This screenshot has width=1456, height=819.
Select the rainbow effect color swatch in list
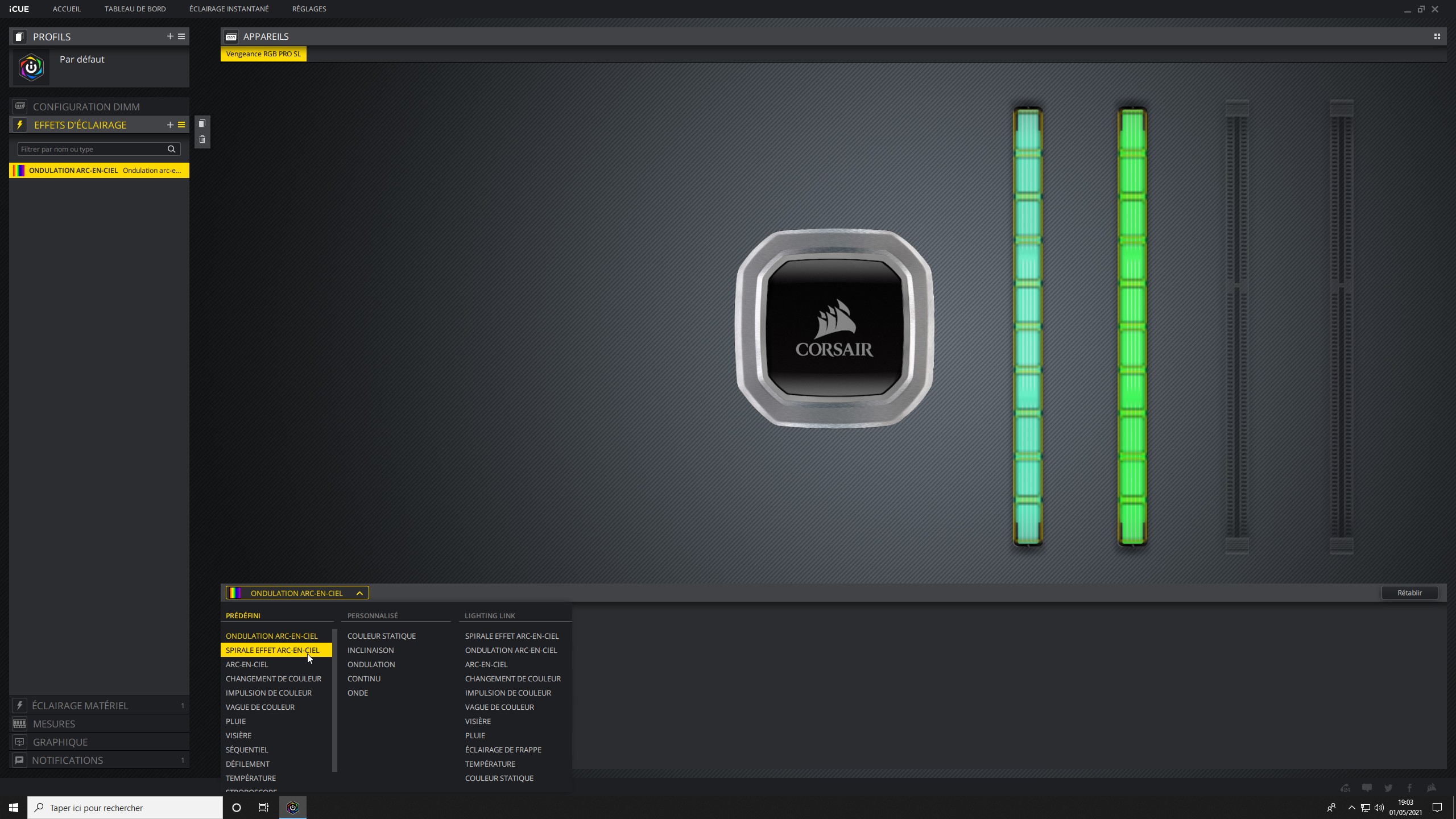[x=19, y=171]
